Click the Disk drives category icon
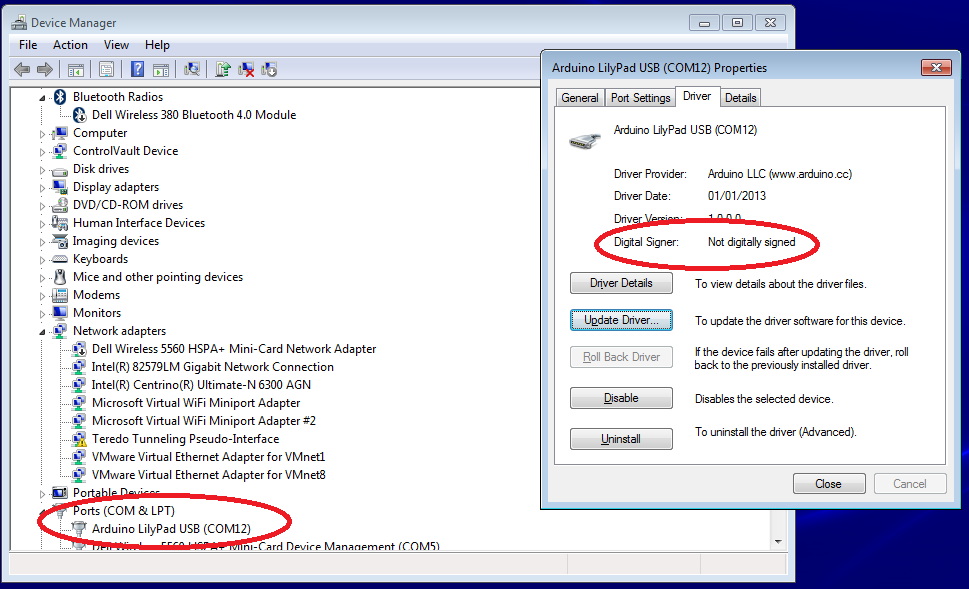This screenshot has height=589, width=969. tap(60, 170)
